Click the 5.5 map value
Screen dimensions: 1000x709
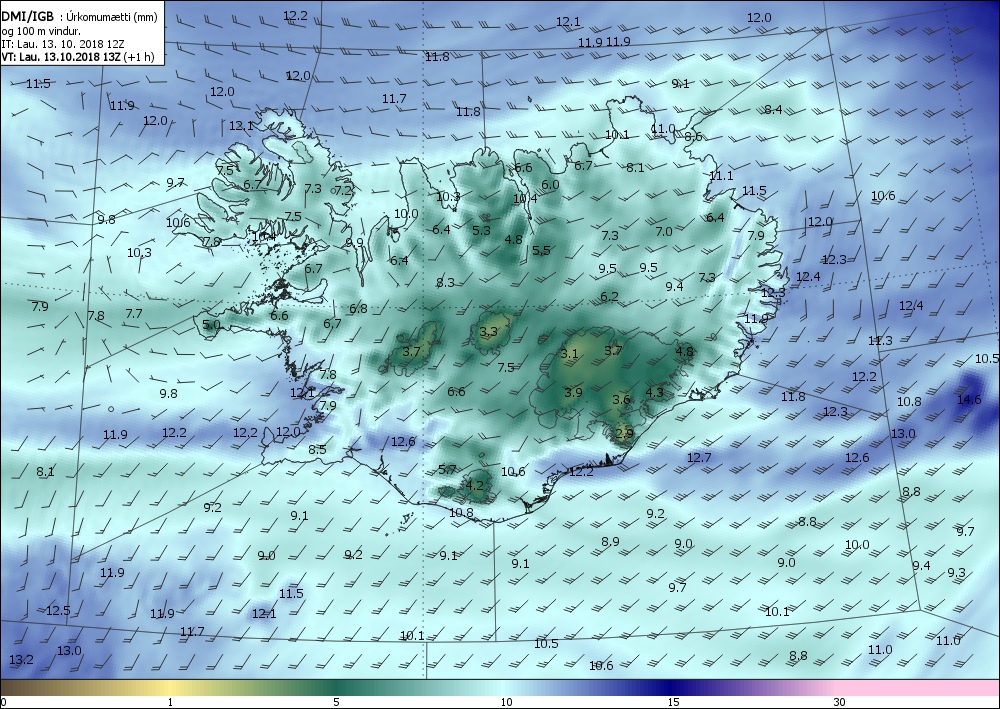541,251
